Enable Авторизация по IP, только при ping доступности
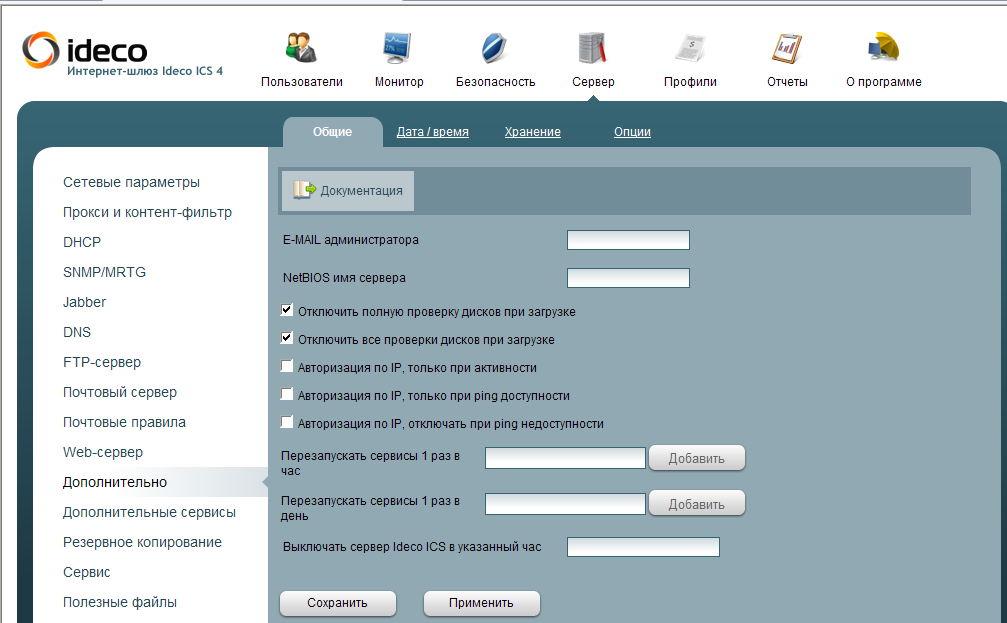Image resolution: width=1007 pixels, height=623 pixels. click(286, 394)
